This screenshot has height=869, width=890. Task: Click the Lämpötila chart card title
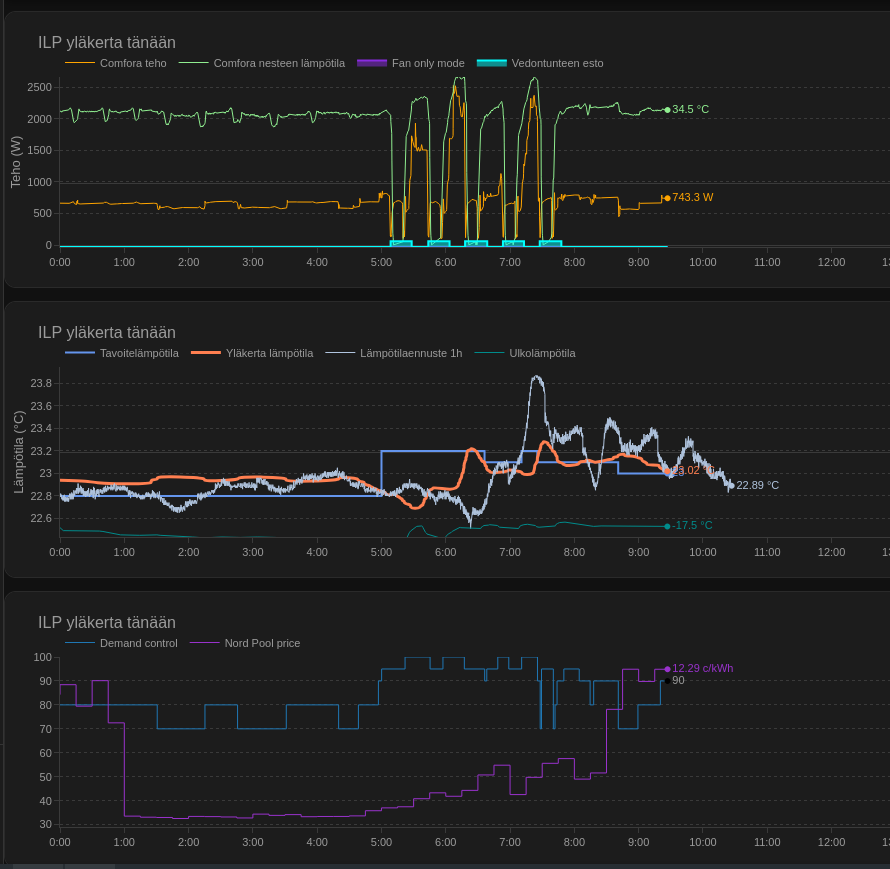coord(107,333)
